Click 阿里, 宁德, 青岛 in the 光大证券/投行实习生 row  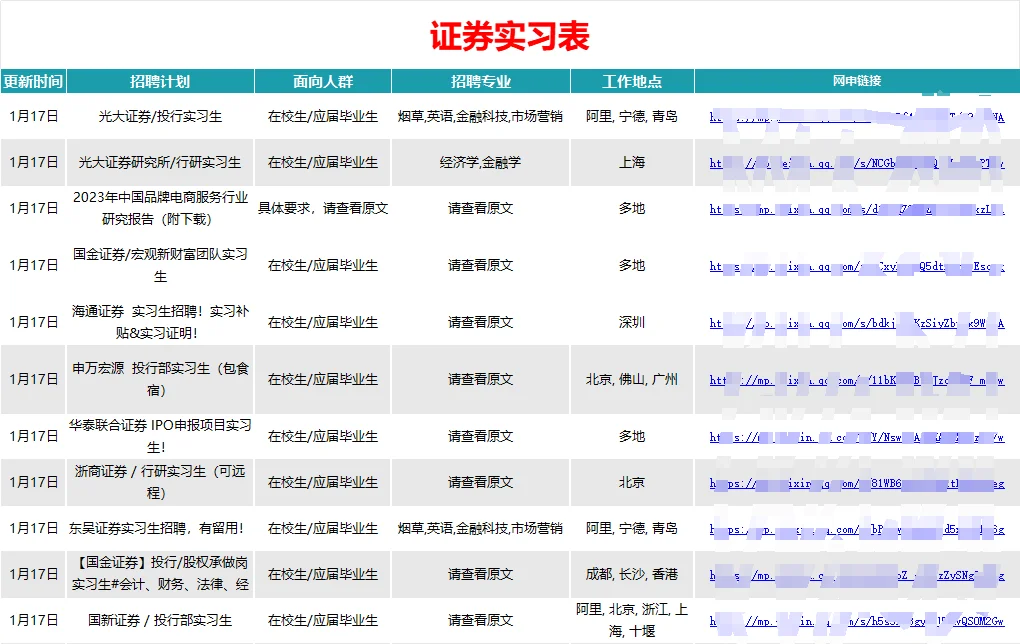[632, 116]
